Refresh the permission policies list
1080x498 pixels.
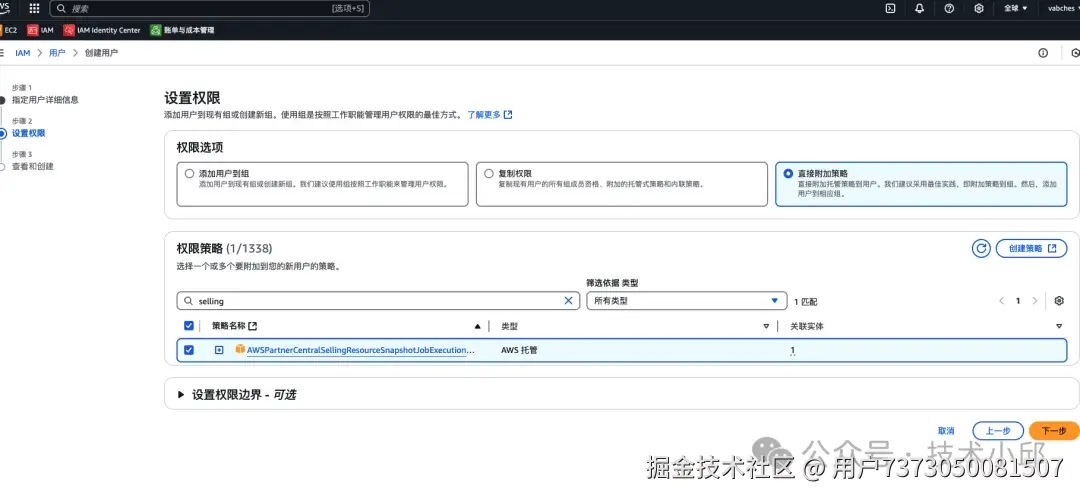tap(981, 249)
